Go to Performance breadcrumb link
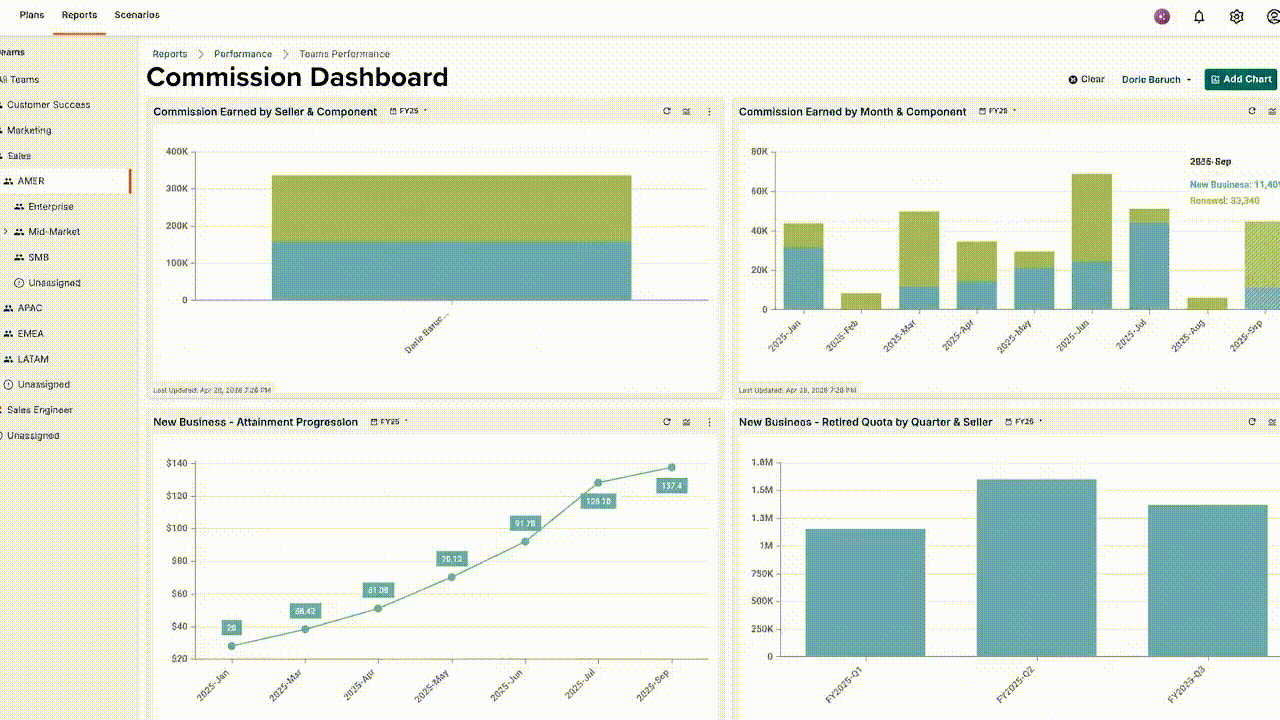This screenshot has width=1280, height=720. pyautogui.click(x=243, y=54)
